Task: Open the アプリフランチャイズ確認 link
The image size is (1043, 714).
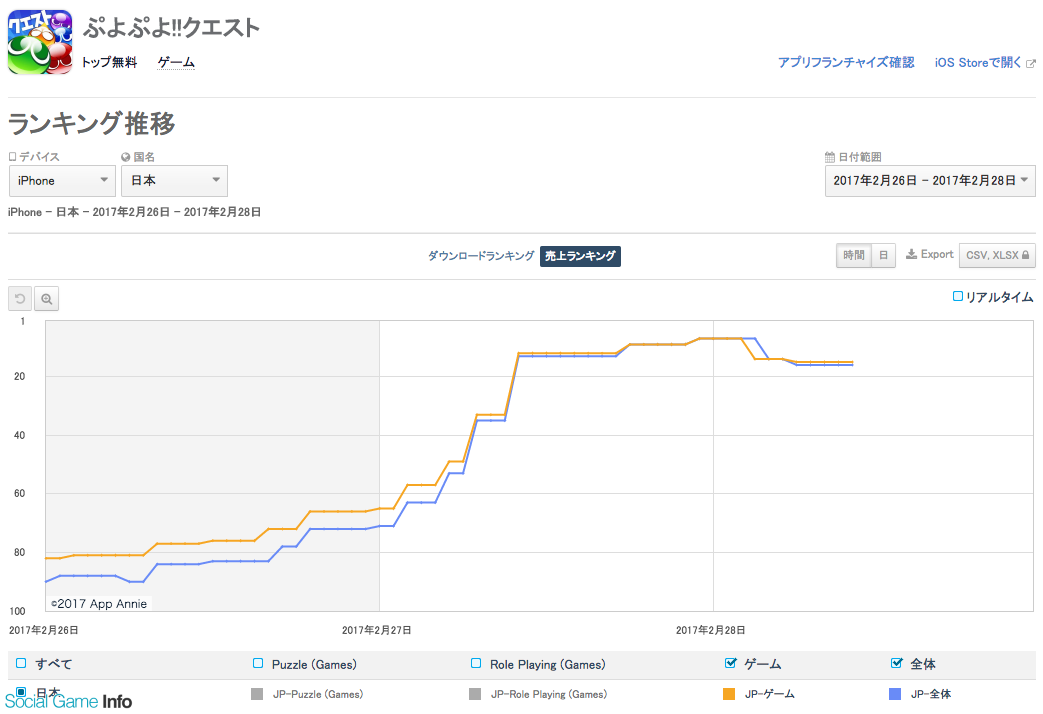Action: 846,63
